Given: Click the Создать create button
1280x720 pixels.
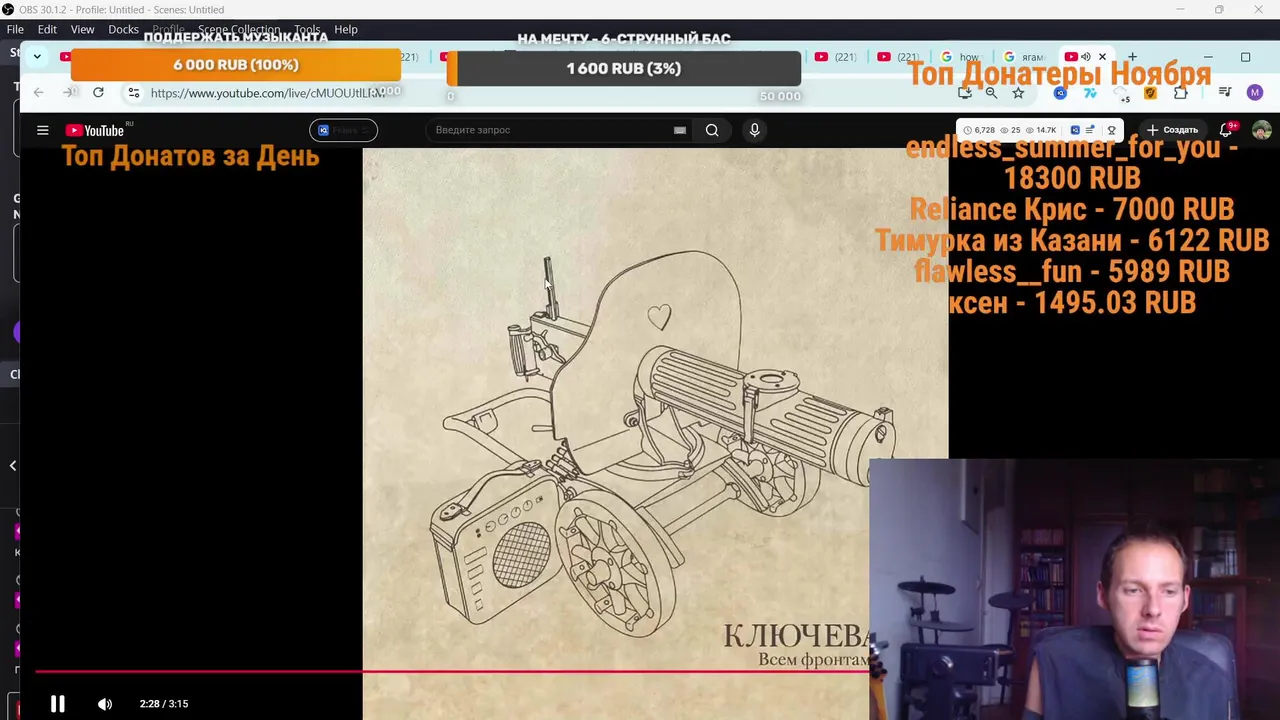Looking at the screenshot, I should click(1172, 130).
